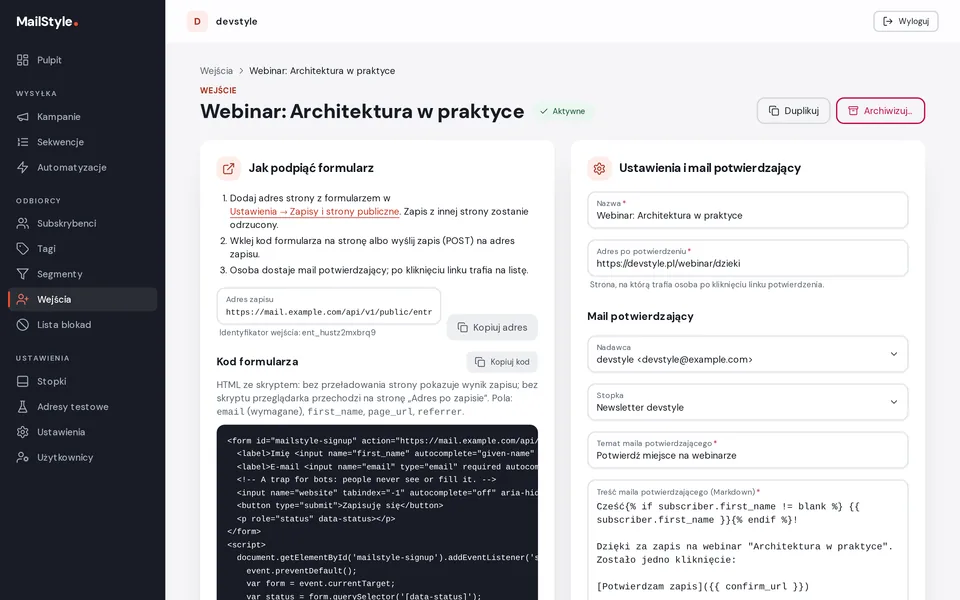Click the Kod formularza heading

(257, 362)
